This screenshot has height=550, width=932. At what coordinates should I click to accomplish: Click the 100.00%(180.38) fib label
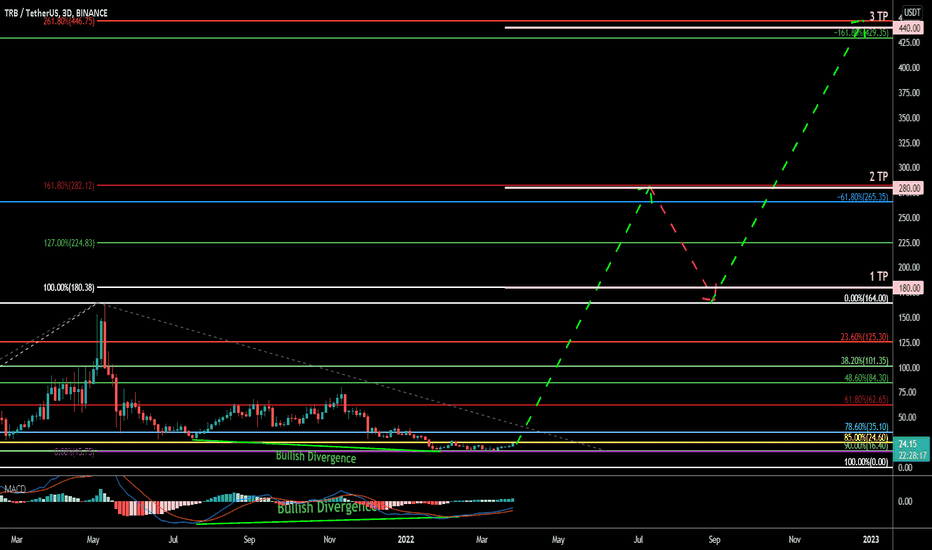click(x=69, y=288)
